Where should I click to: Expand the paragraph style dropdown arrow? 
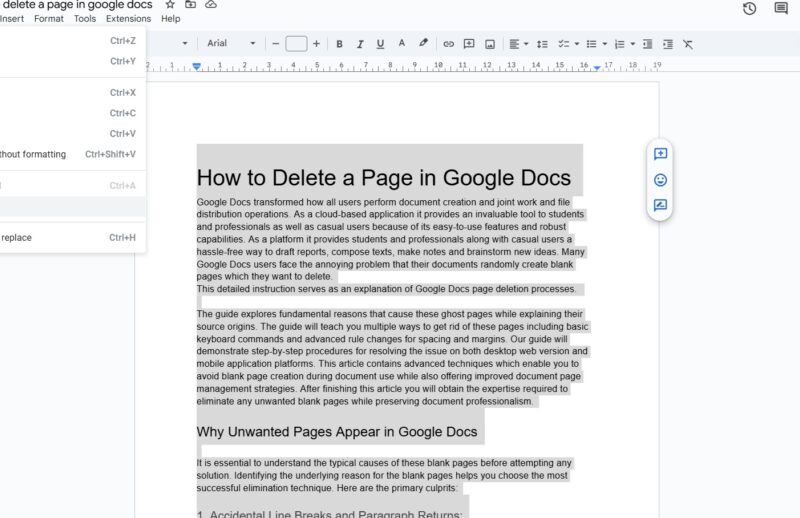[x=185, y=44]
